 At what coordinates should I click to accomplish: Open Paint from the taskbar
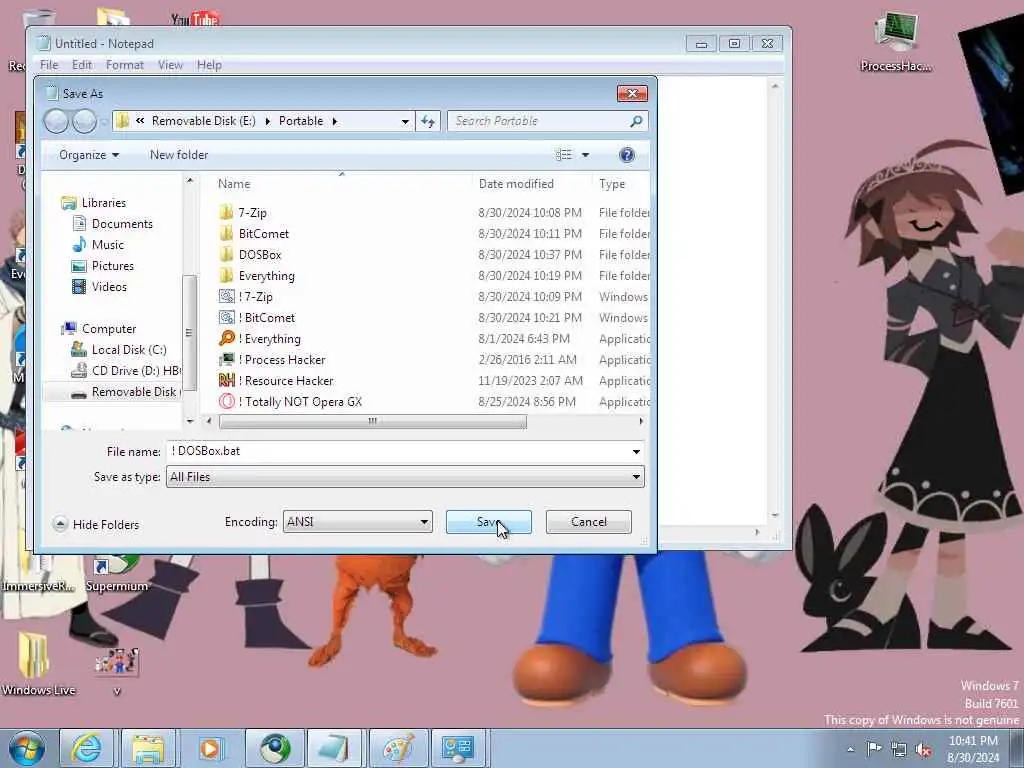[x=398, y=748]
